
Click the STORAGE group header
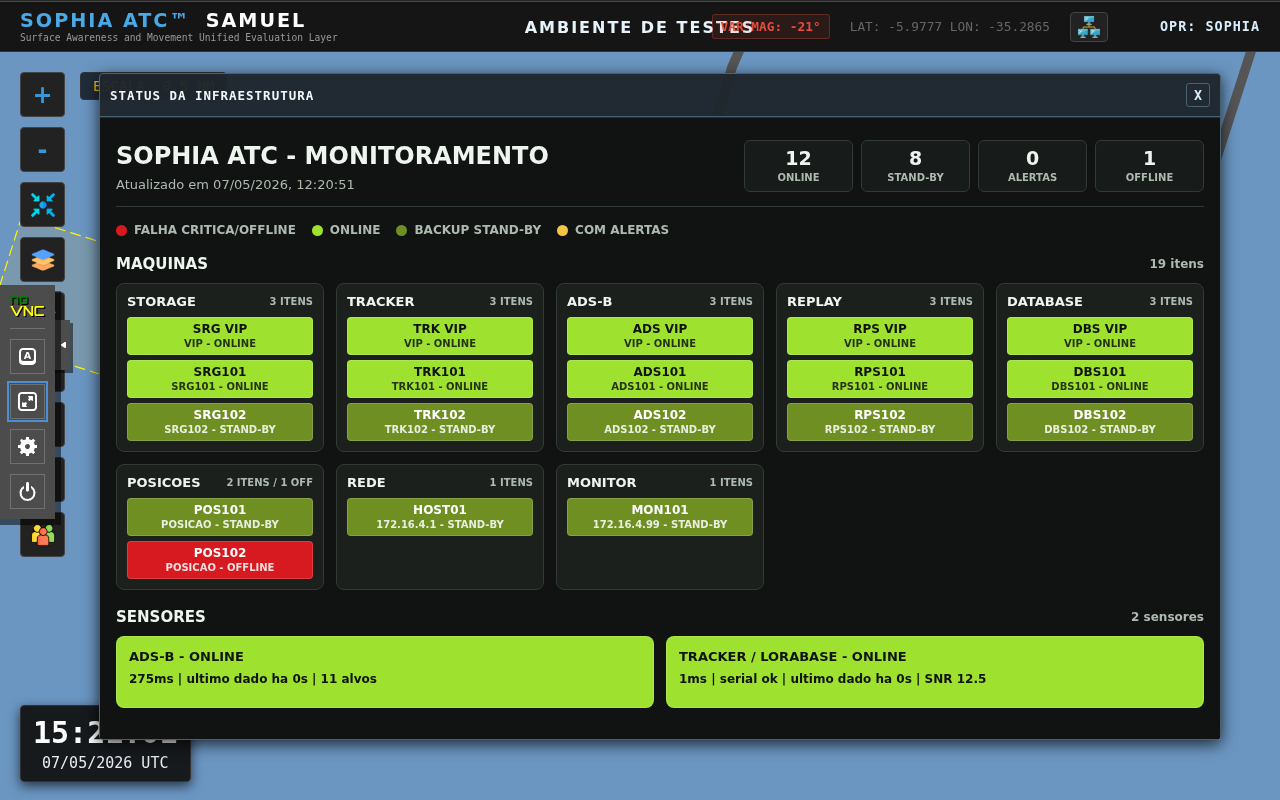(x=161, y=301)
